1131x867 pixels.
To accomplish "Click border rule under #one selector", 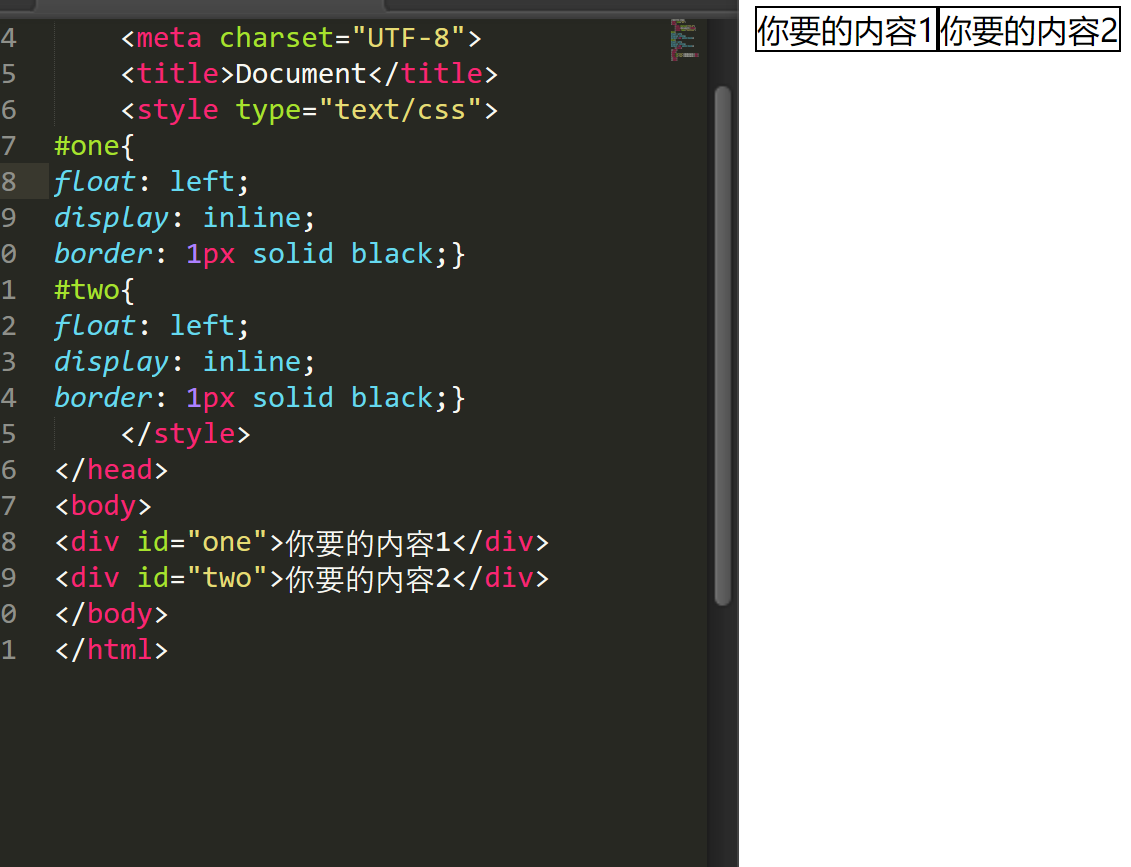I will pyautogui.click(x=260, y=254).
